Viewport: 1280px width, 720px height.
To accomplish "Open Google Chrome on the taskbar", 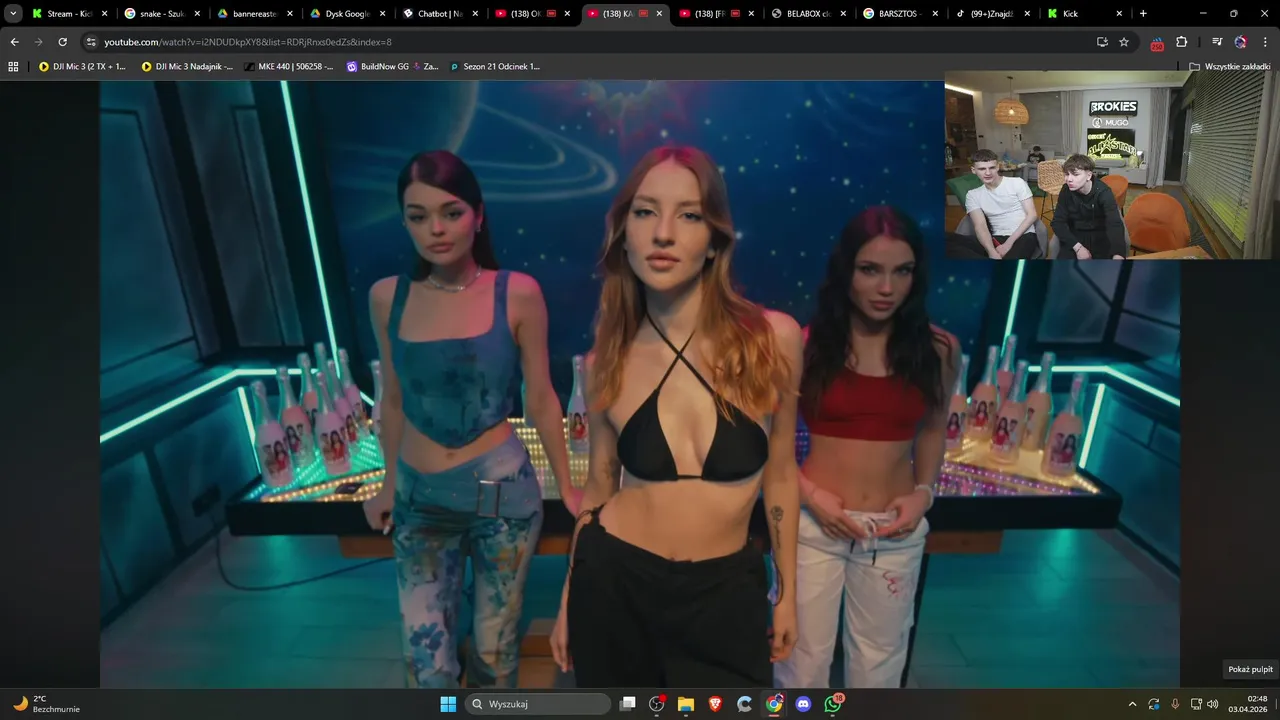I will tap(774, 704).
